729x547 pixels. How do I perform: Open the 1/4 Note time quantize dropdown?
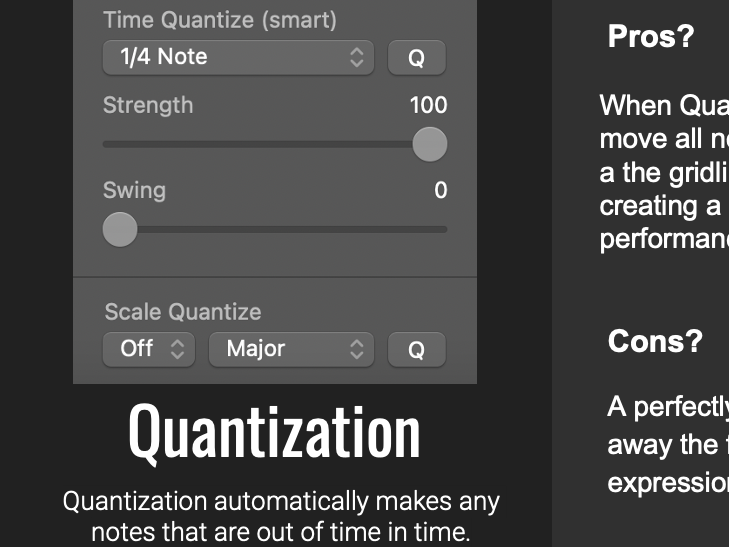238,57
